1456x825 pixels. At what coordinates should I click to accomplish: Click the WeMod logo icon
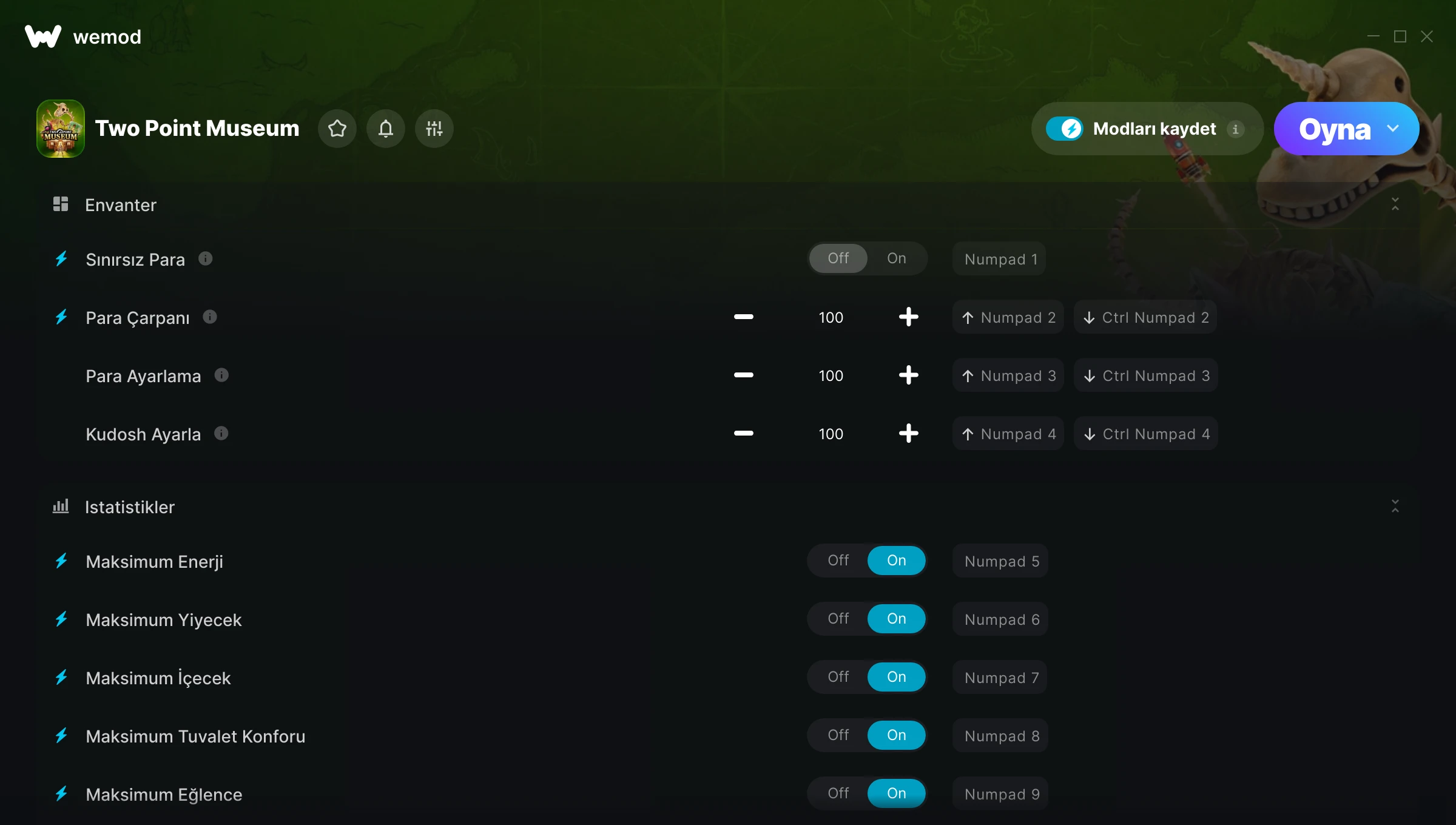pyautogui.click(x=43, y=36)
